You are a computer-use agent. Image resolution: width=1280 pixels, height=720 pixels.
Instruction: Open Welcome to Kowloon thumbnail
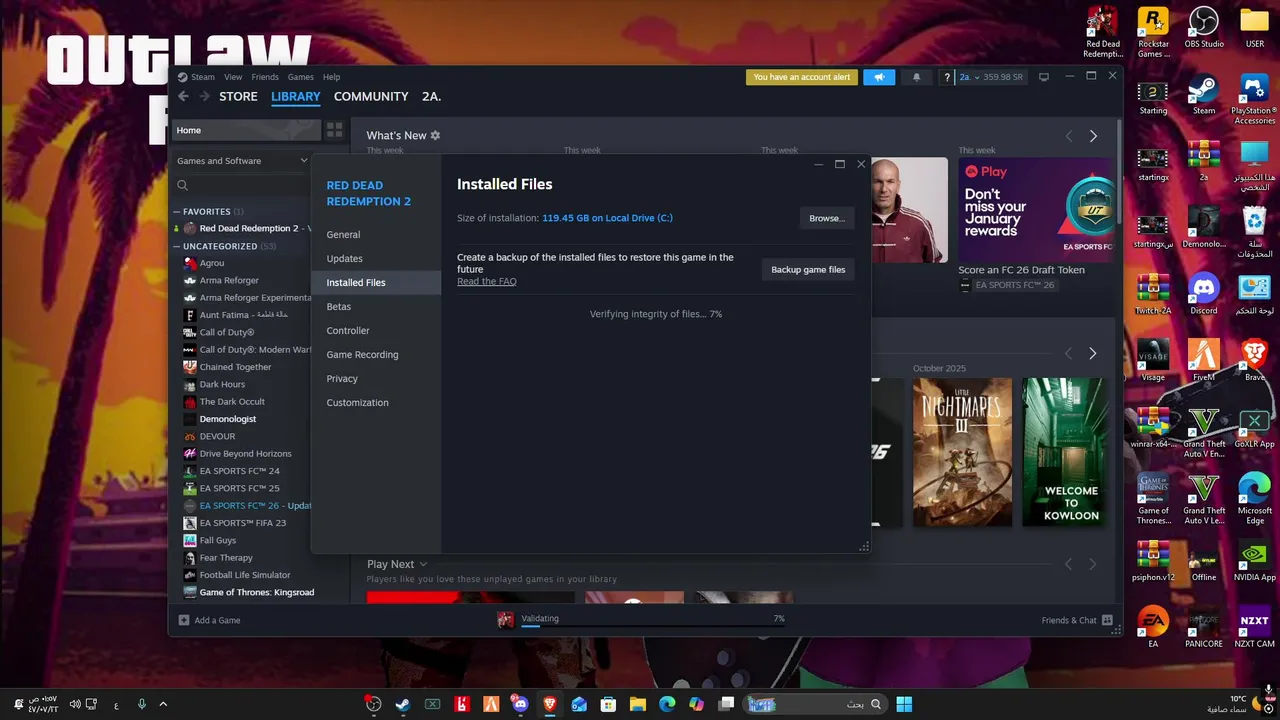point(1064,452)
